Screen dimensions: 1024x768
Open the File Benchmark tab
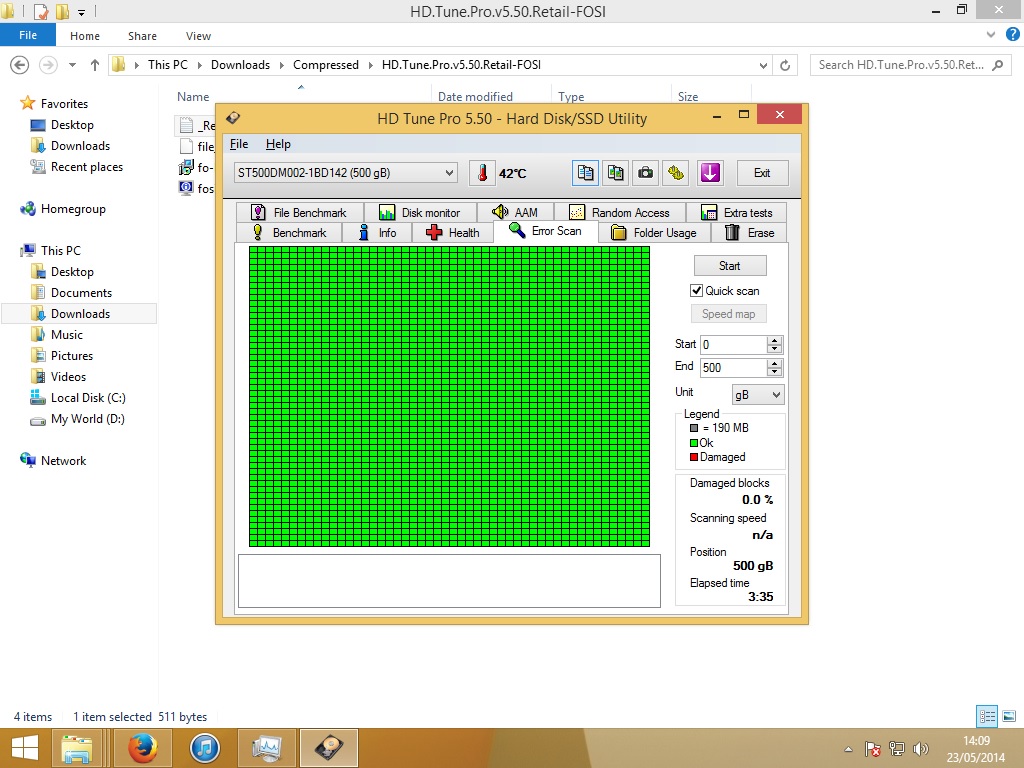point(299,213)
